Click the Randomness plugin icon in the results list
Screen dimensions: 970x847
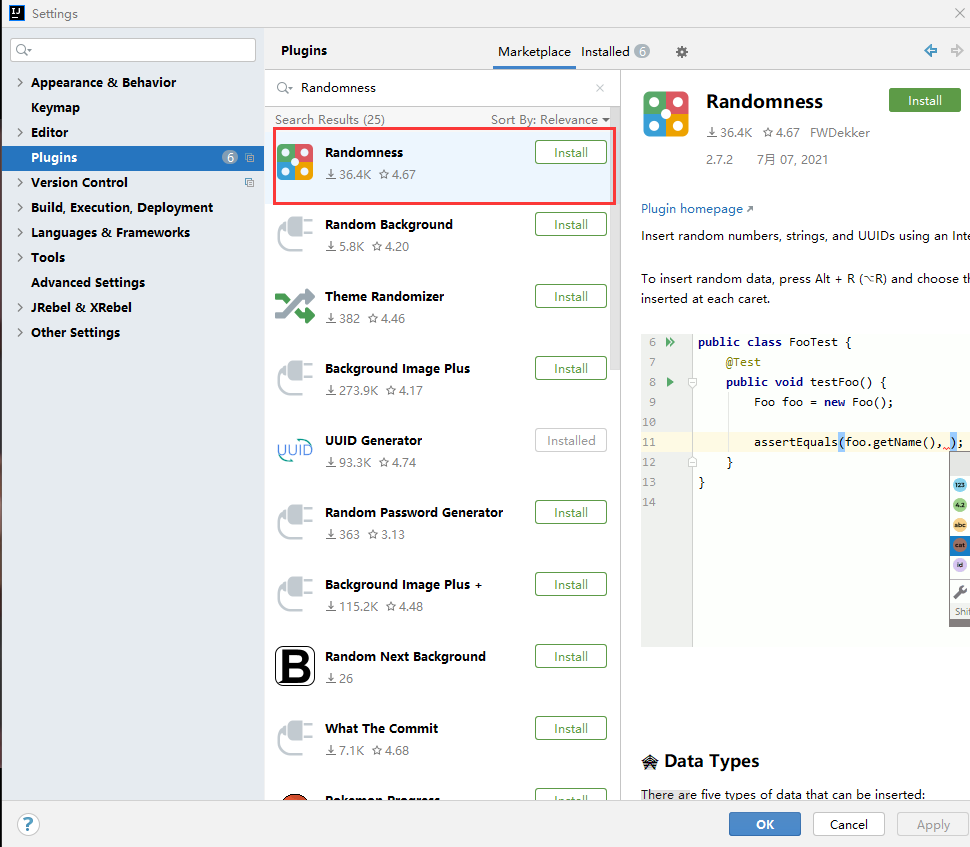(295, 162)
